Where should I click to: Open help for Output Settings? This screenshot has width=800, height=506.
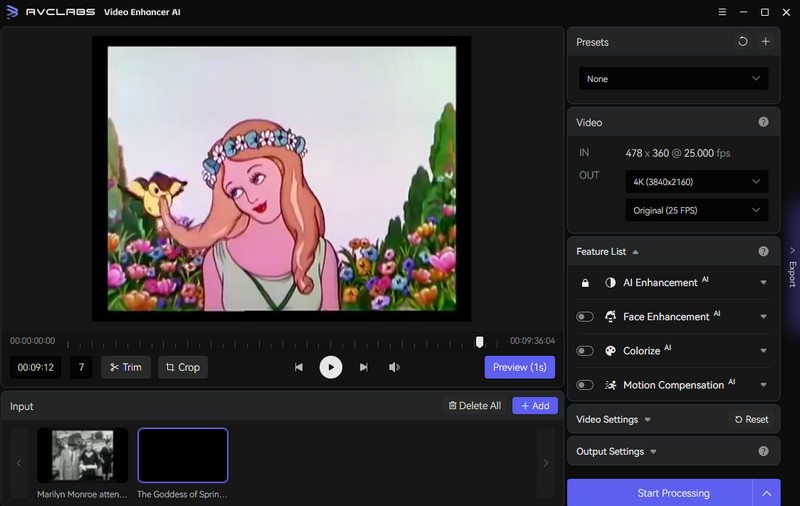(x=763, y=451)
